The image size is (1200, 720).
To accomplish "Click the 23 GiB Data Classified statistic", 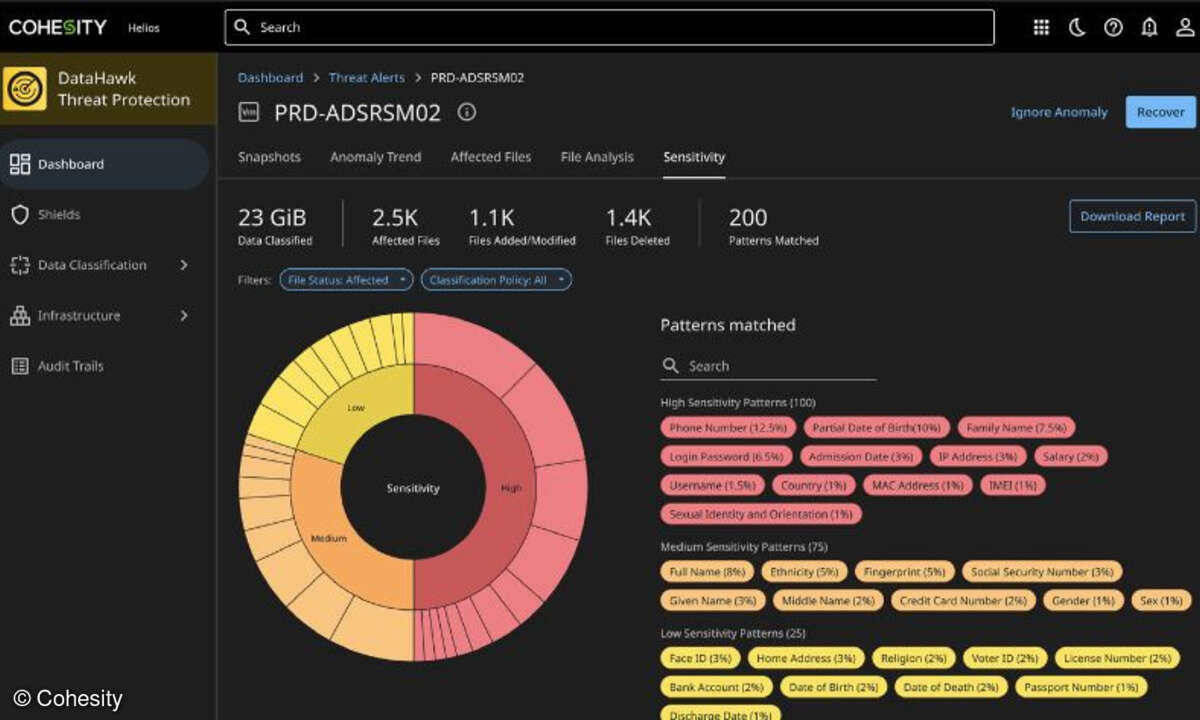I will click(275, 226).
